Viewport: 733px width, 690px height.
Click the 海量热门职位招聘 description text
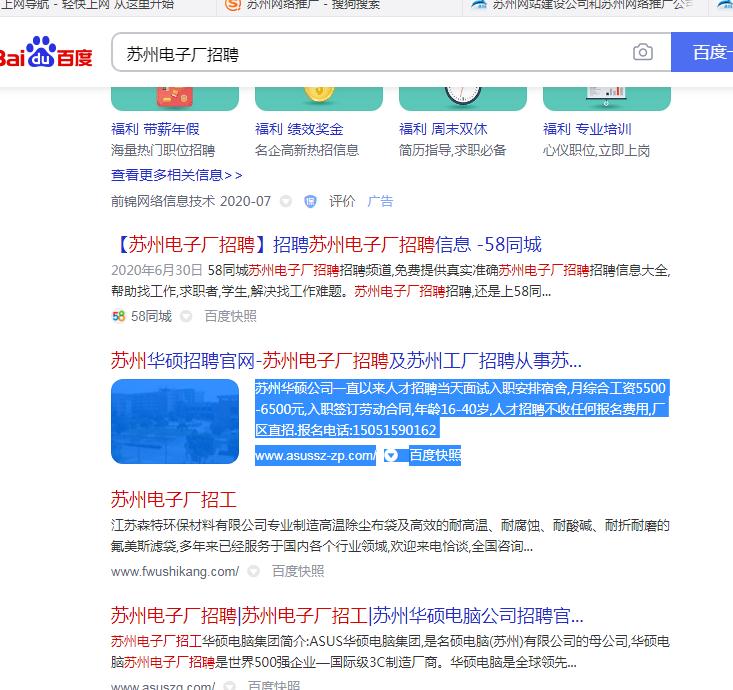(163, 151)
